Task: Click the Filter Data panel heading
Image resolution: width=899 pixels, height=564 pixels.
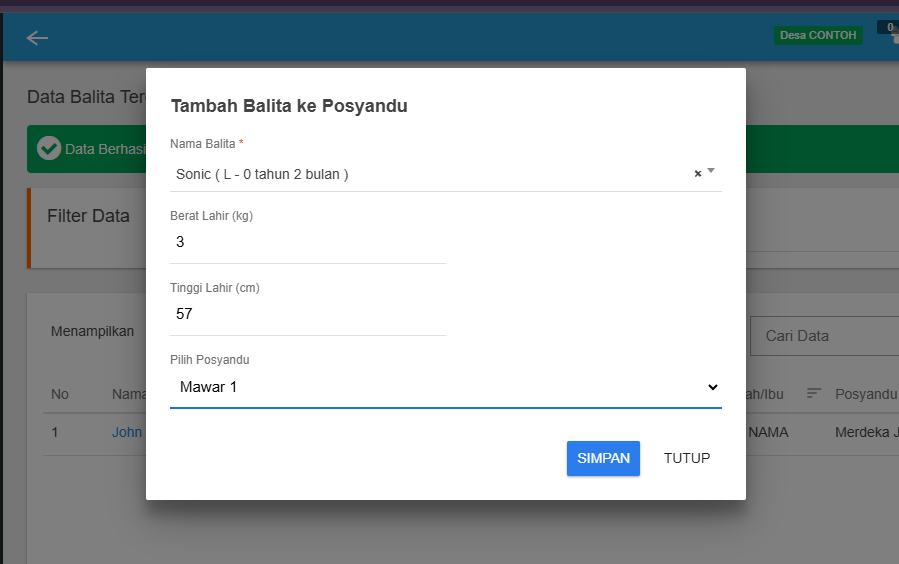Action: (x=88, y=216)
